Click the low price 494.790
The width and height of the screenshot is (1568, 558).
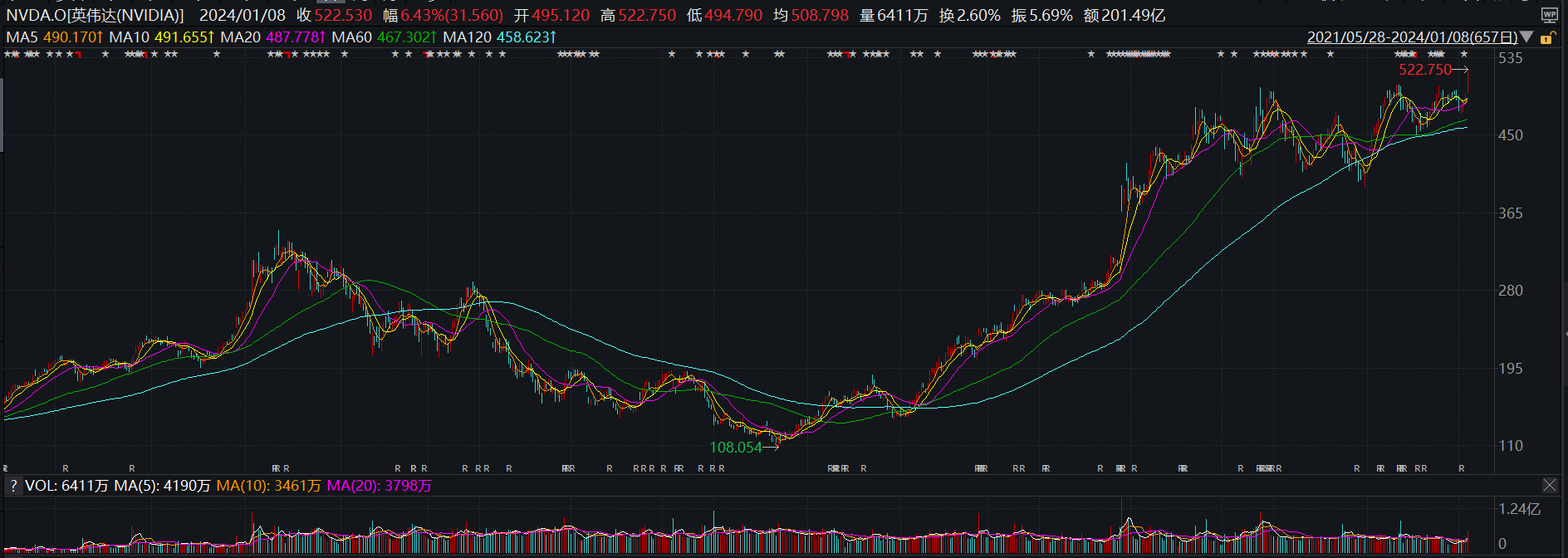pyautogui.click(x=733, y=16)
